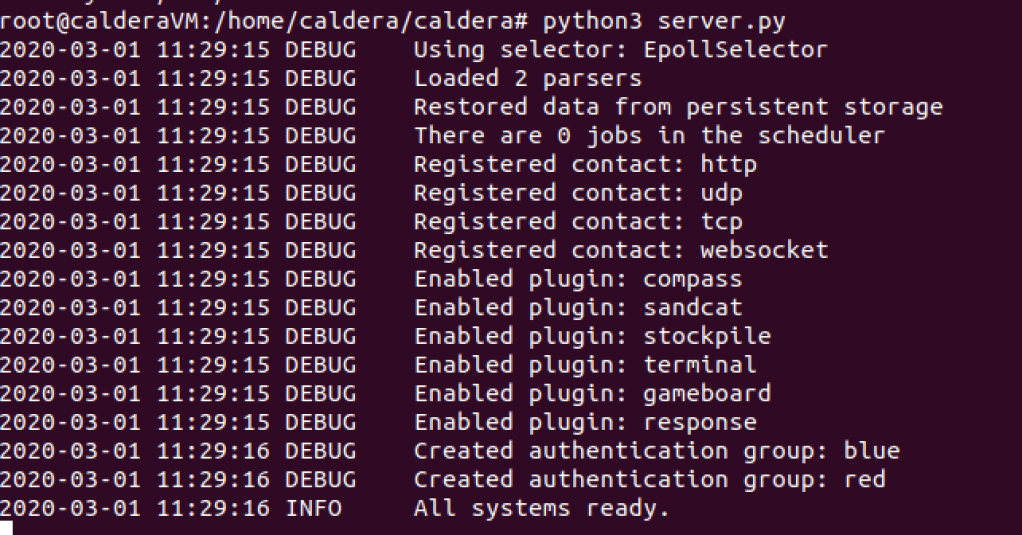Click 'Enabled plugin: response' line
This screenshot has width=1022, height=535.
[x=585, y=422]
